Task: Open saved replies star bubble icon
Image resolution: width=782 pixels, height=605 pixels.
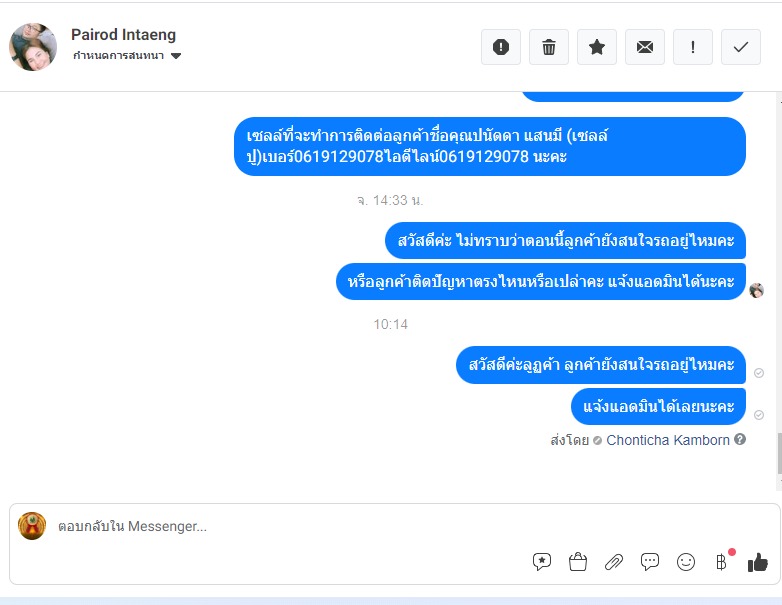Action: click(x=542, y=562)
